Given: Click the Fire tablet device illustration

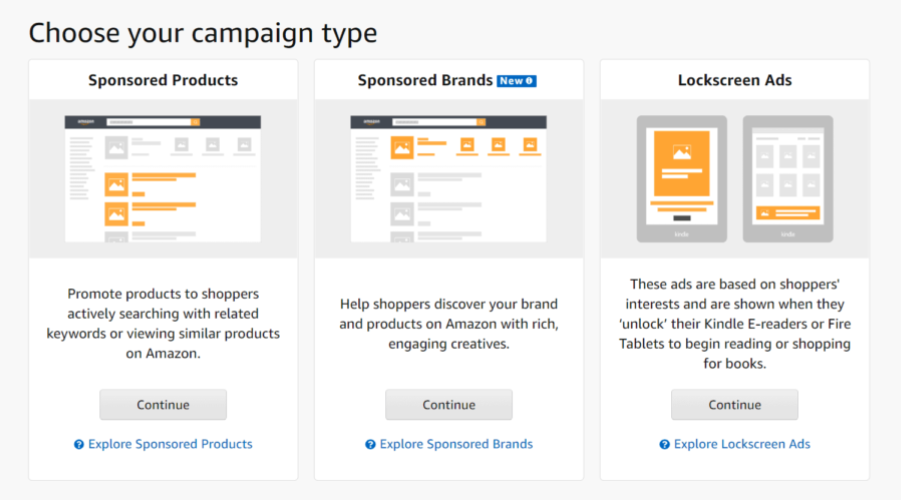Looking at the screenshot, I should coord(787,179).
